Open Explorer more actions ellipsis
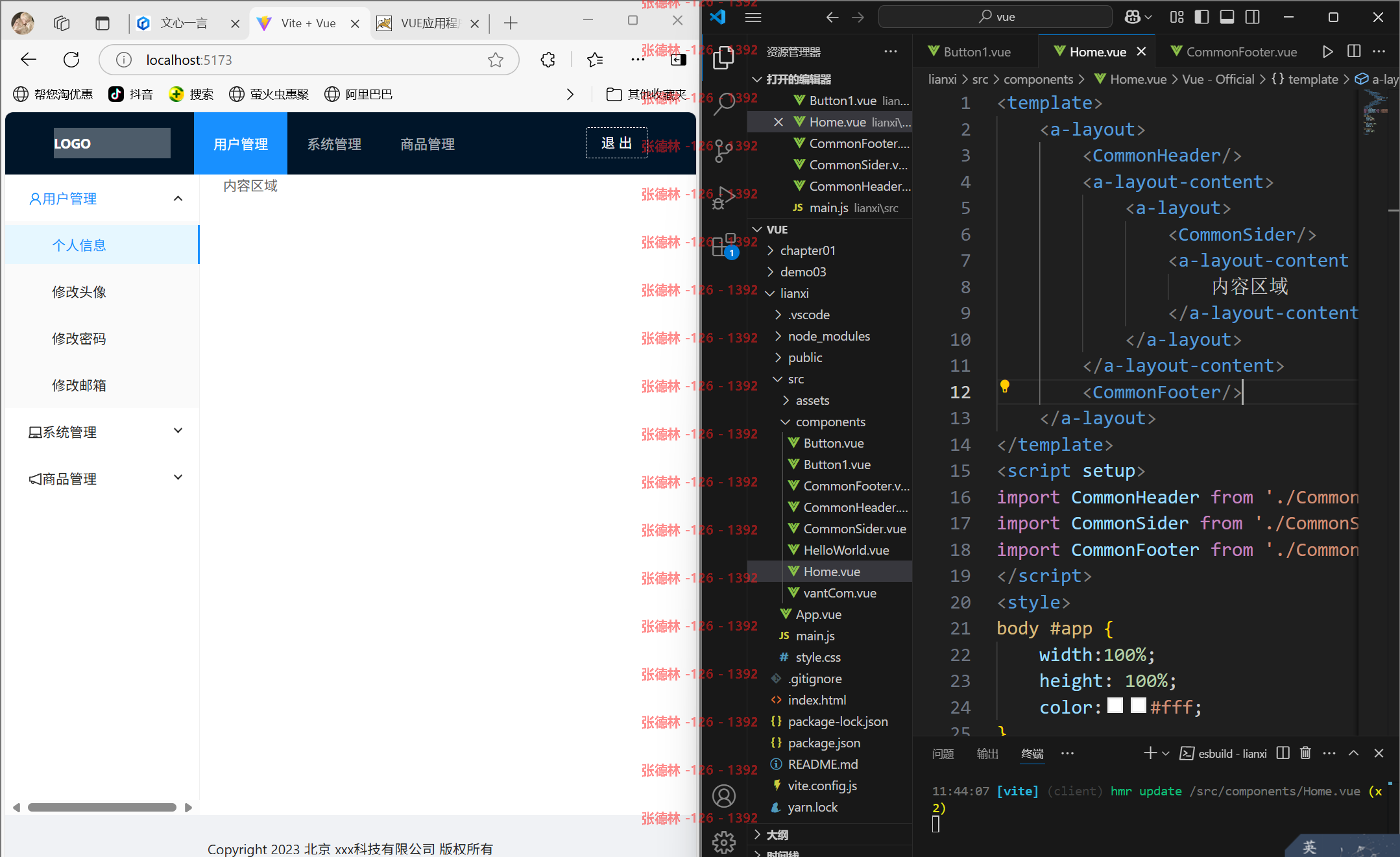The height and width of the screenshot is (857, 1400). (891, 52)
